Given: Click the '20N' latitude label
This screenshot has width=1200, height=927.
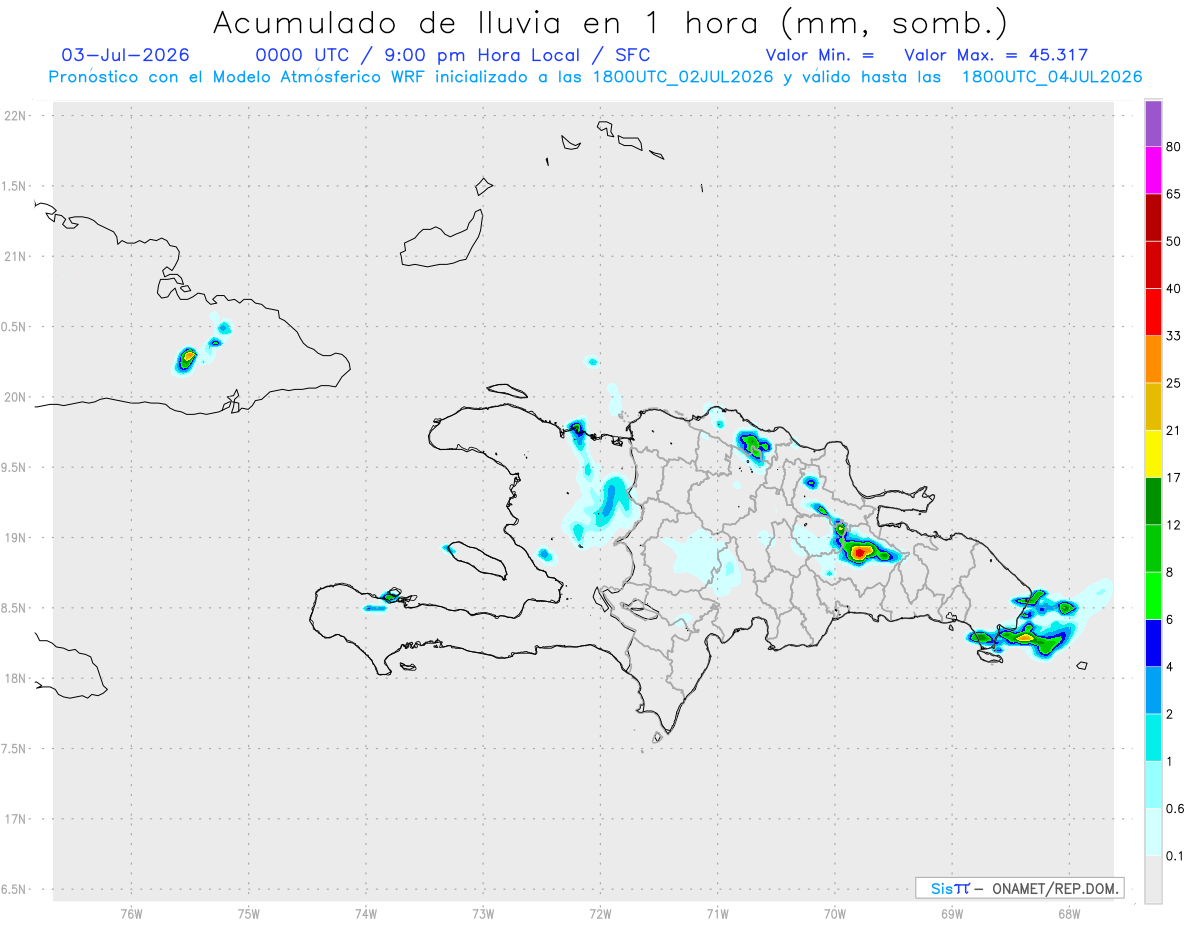Looking at the screenshot, I should (x=16, y=397).
